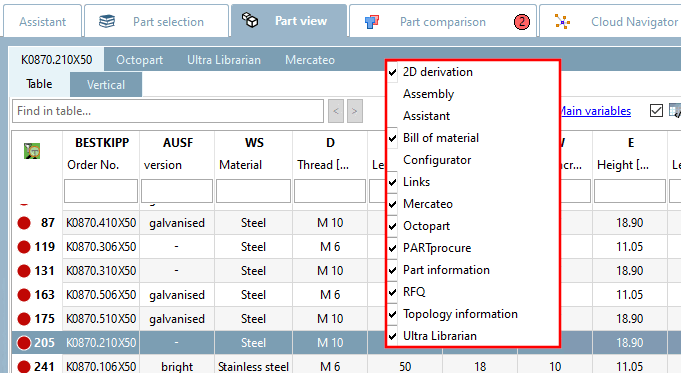Click the filter field under Material
681x373 pixels.
tap(254, 191)
